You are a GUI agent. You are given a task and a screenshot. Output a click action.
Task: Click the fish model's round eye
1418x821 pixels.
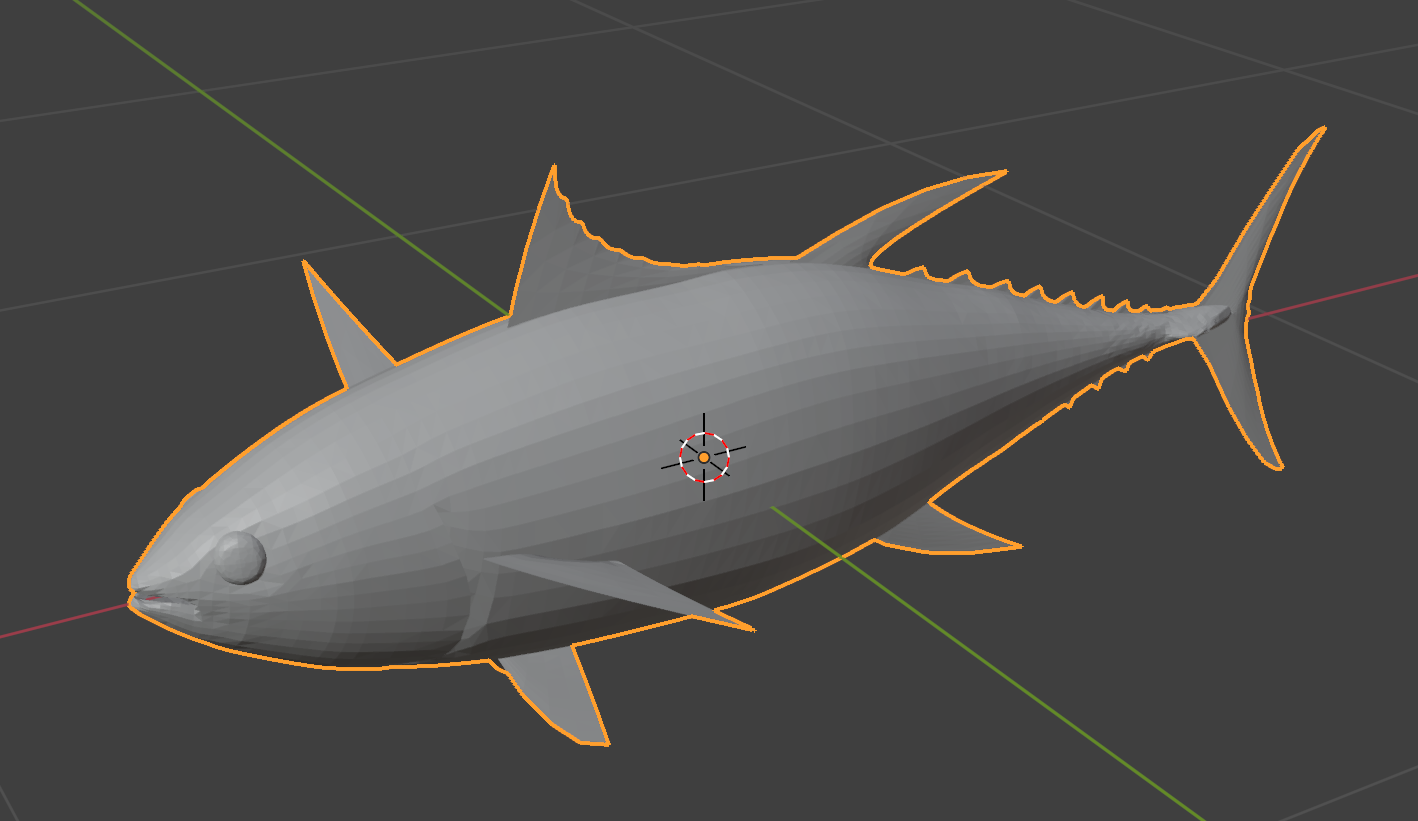click(241, 558)
